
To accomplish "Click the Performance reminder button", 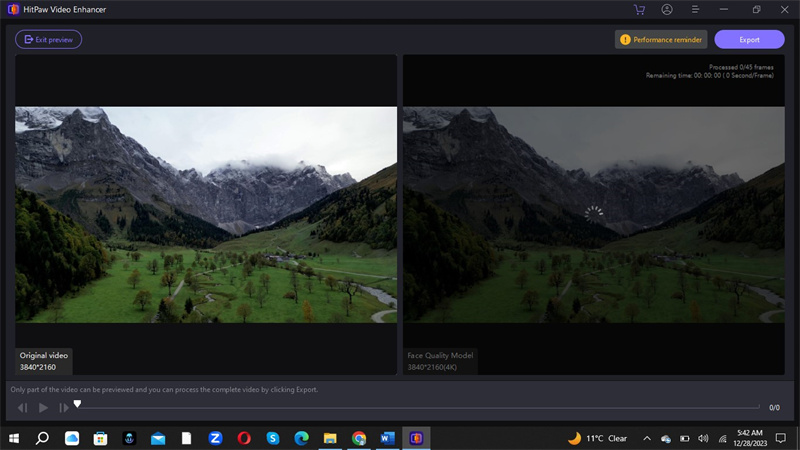I will pos(661,40).
